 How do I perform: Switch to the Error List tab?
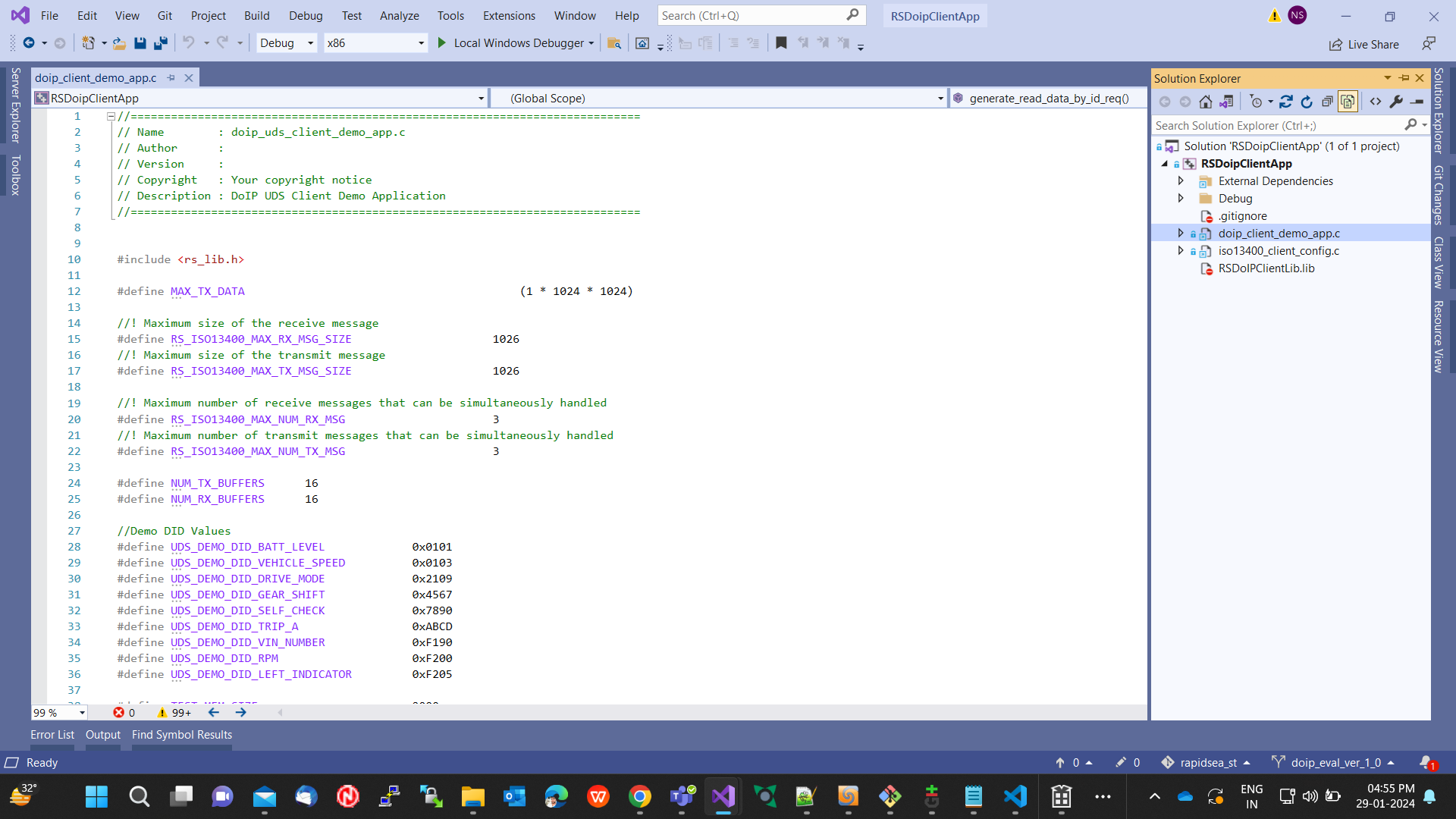[x=52, y=735]
